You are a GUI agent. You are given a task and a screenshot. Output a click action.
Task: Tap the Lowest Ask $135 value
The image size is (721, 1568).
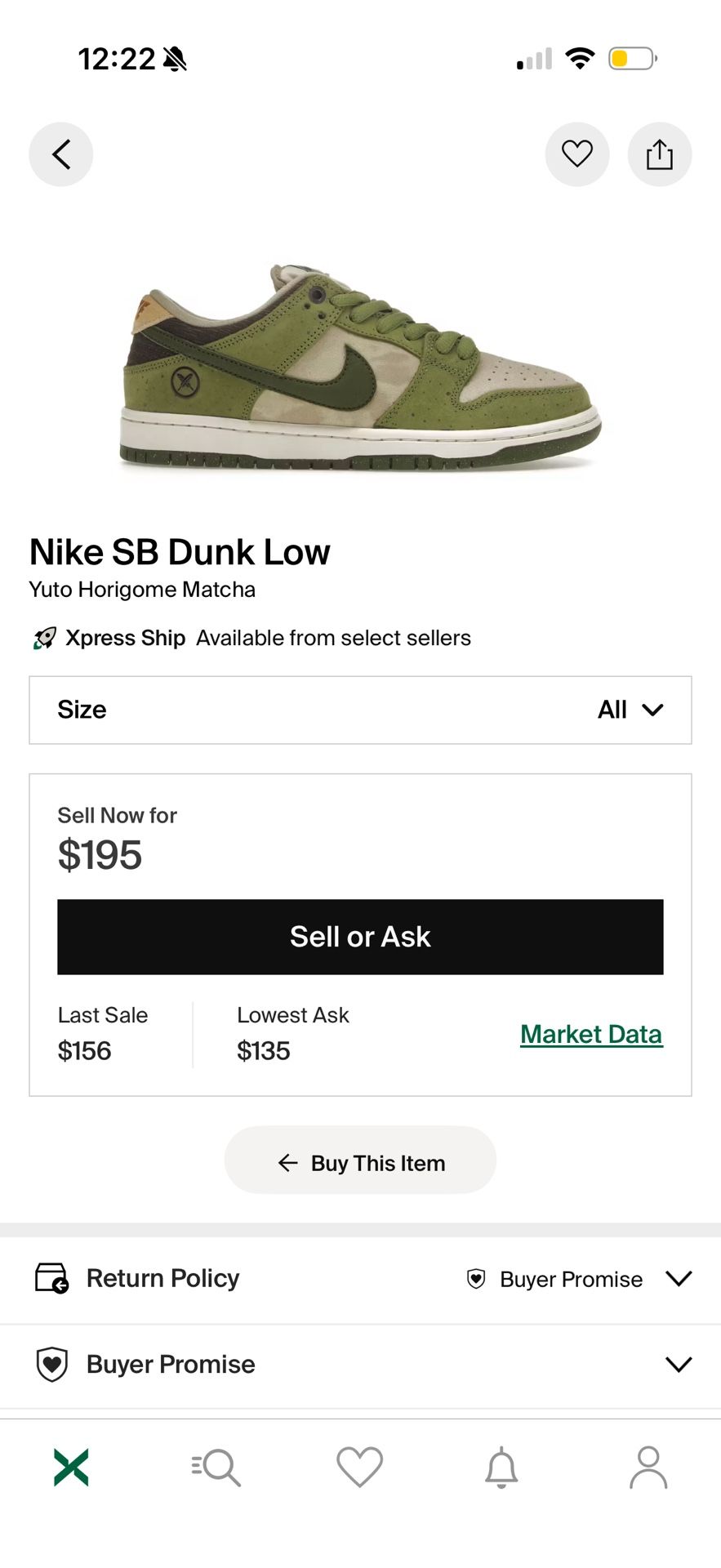264,1051
